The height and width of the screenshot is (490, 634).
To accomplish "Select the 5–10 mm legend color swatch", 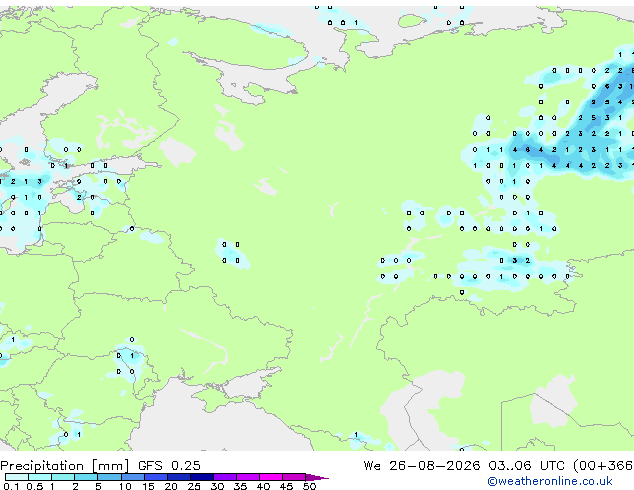I will coord(109,477).
